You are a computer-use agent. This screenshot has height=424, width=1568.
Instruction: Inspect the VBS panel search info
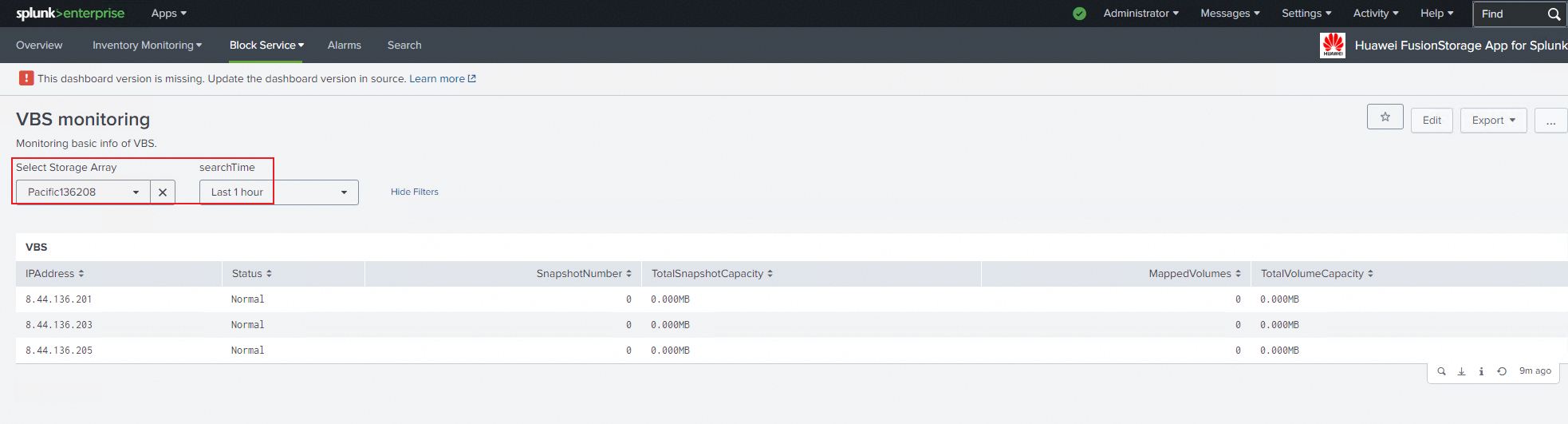(x=1481, y=371)
